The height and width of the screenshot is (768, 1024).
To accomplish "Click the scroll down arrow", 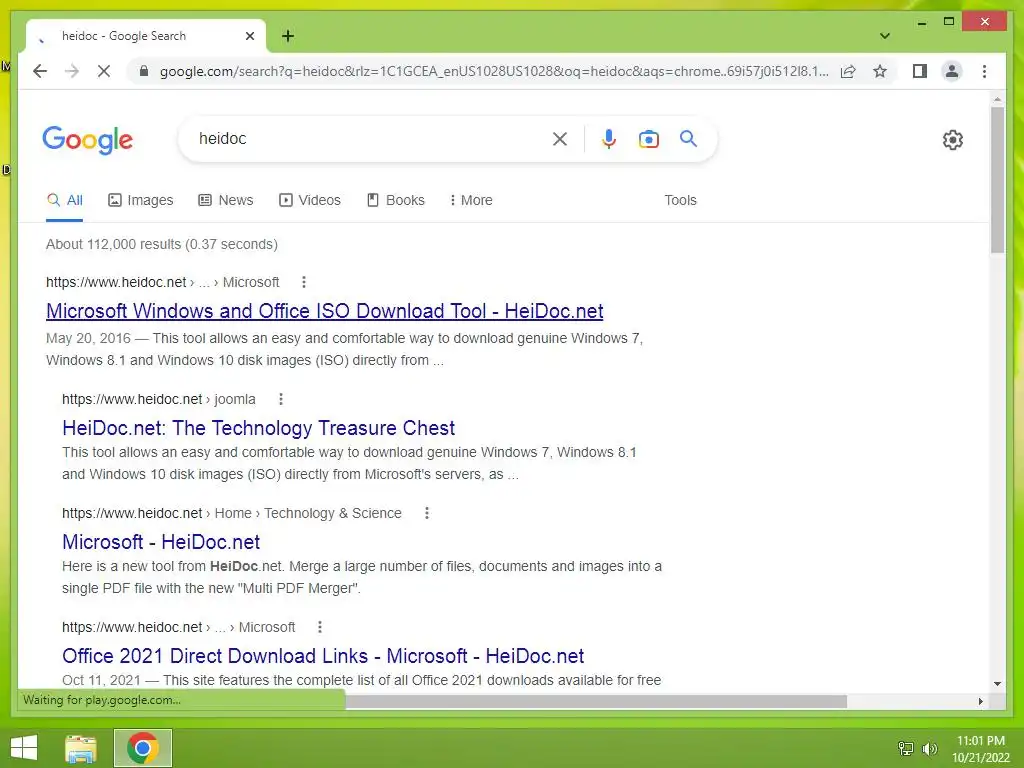I will (x=997, y=684).
